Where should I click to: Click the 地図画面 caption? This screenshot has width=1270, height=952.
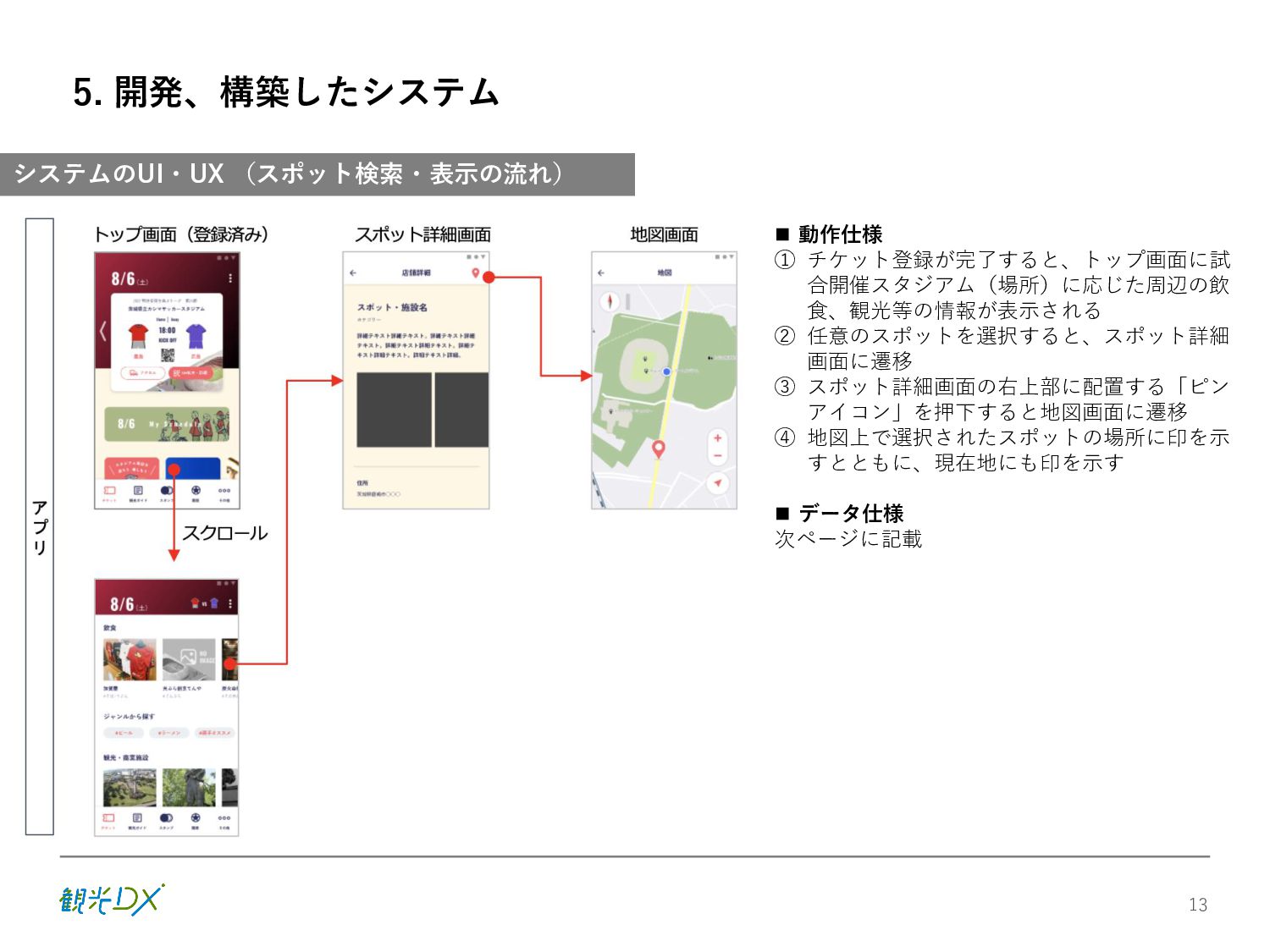pos(664,234)
